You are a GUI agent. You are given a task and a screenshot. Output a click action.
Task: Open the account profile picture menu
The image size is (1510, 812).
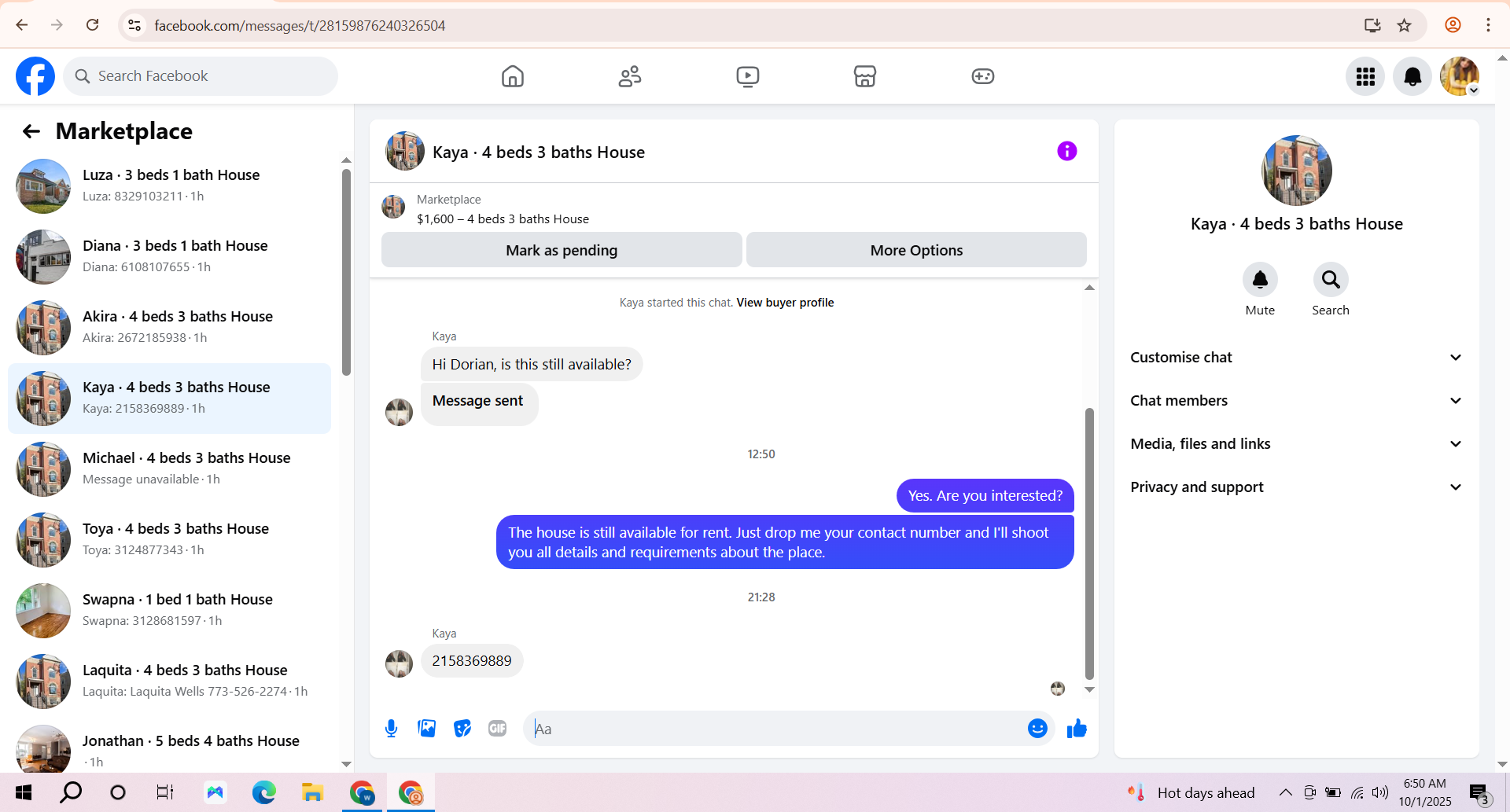tap(1460, 76)
